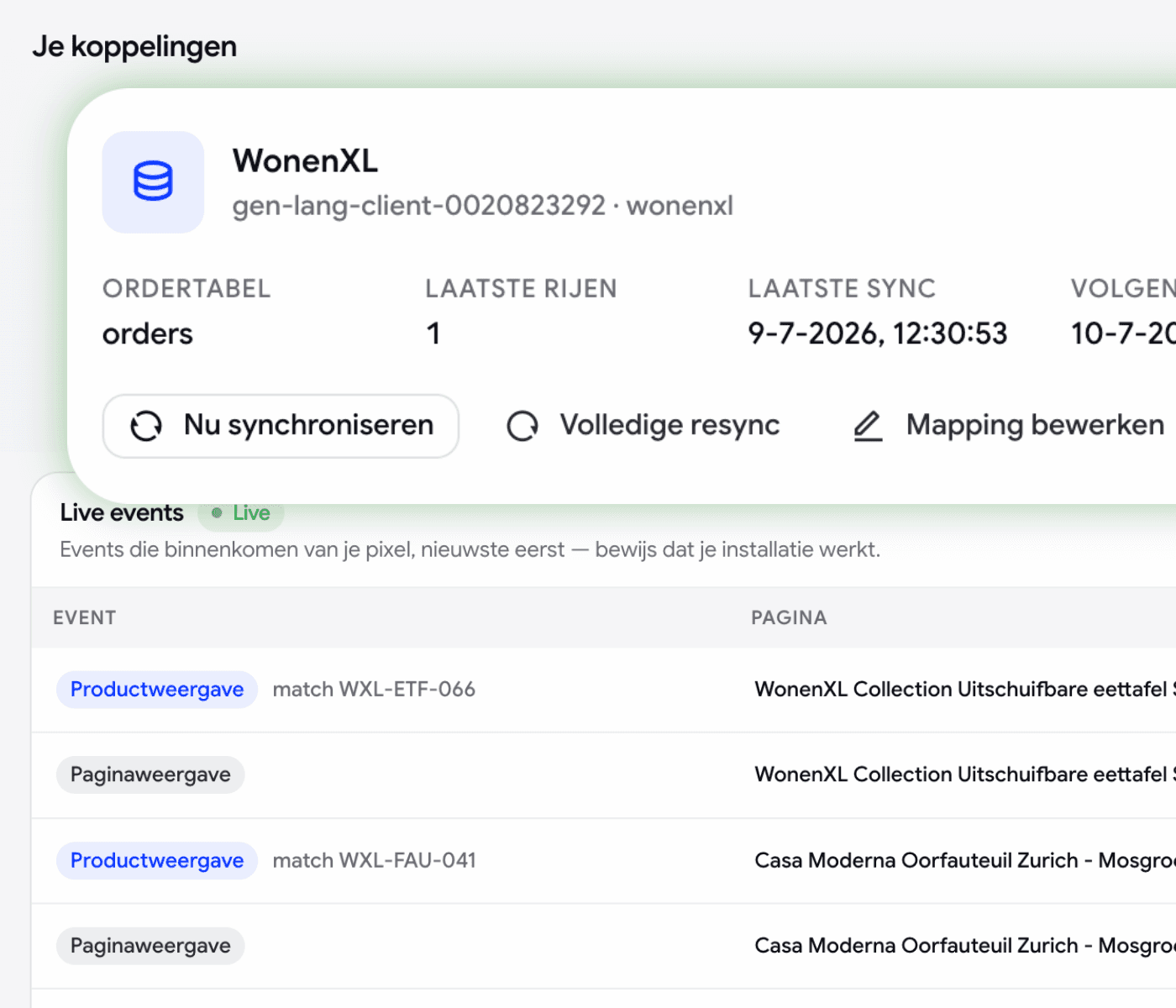Click the Productweergave badge for WXL-FAU-041
This screenshot has width=1176, height=1008.
click(157, 861)
